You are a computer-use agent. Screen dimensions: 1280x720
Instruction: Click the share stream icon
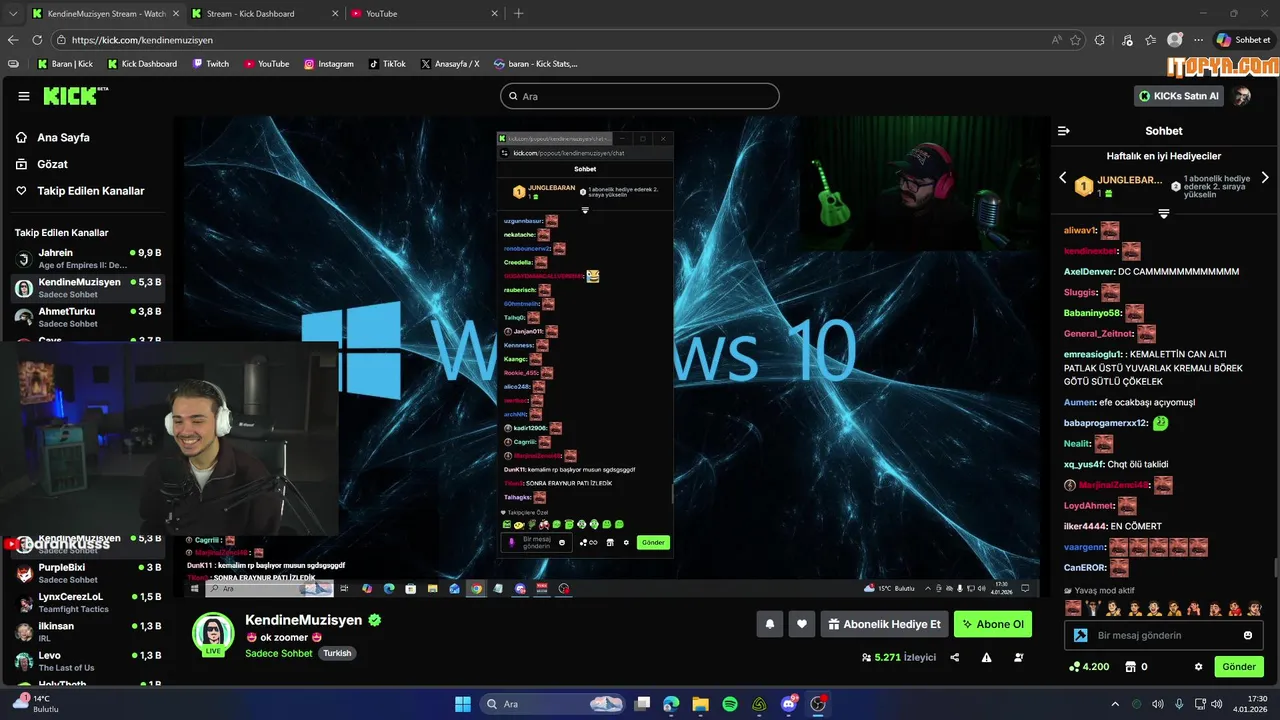955,658
